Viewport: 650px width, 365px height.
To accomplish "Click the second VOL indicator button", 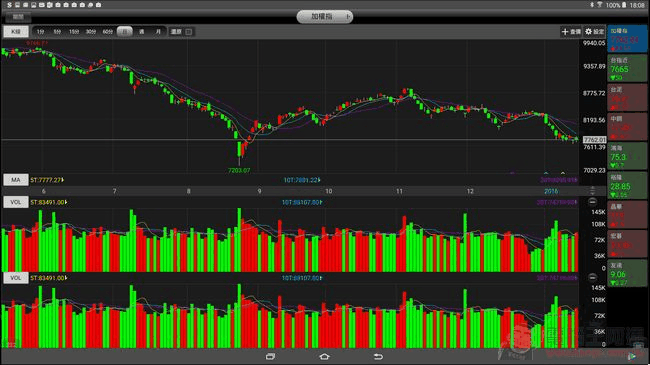I will [x=16, y=277].
